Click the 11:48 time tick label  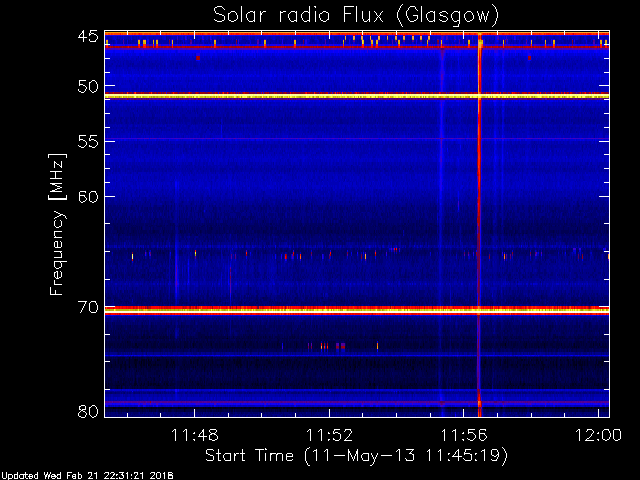click(x=195, y=435)
